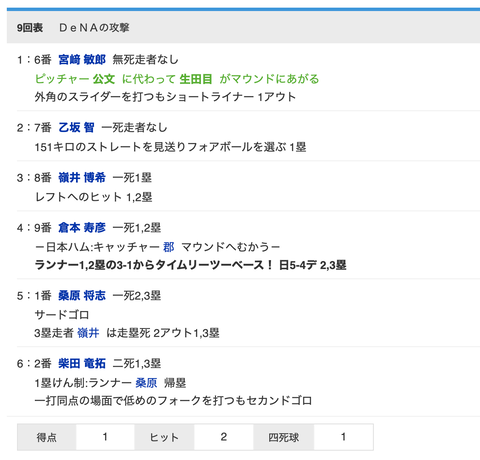
Task: Open player link 宮﨑 敏郎
Action: (82, 60)
